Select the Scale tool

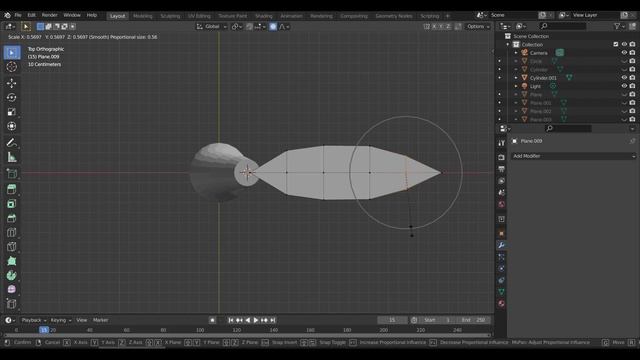[11, 112]
